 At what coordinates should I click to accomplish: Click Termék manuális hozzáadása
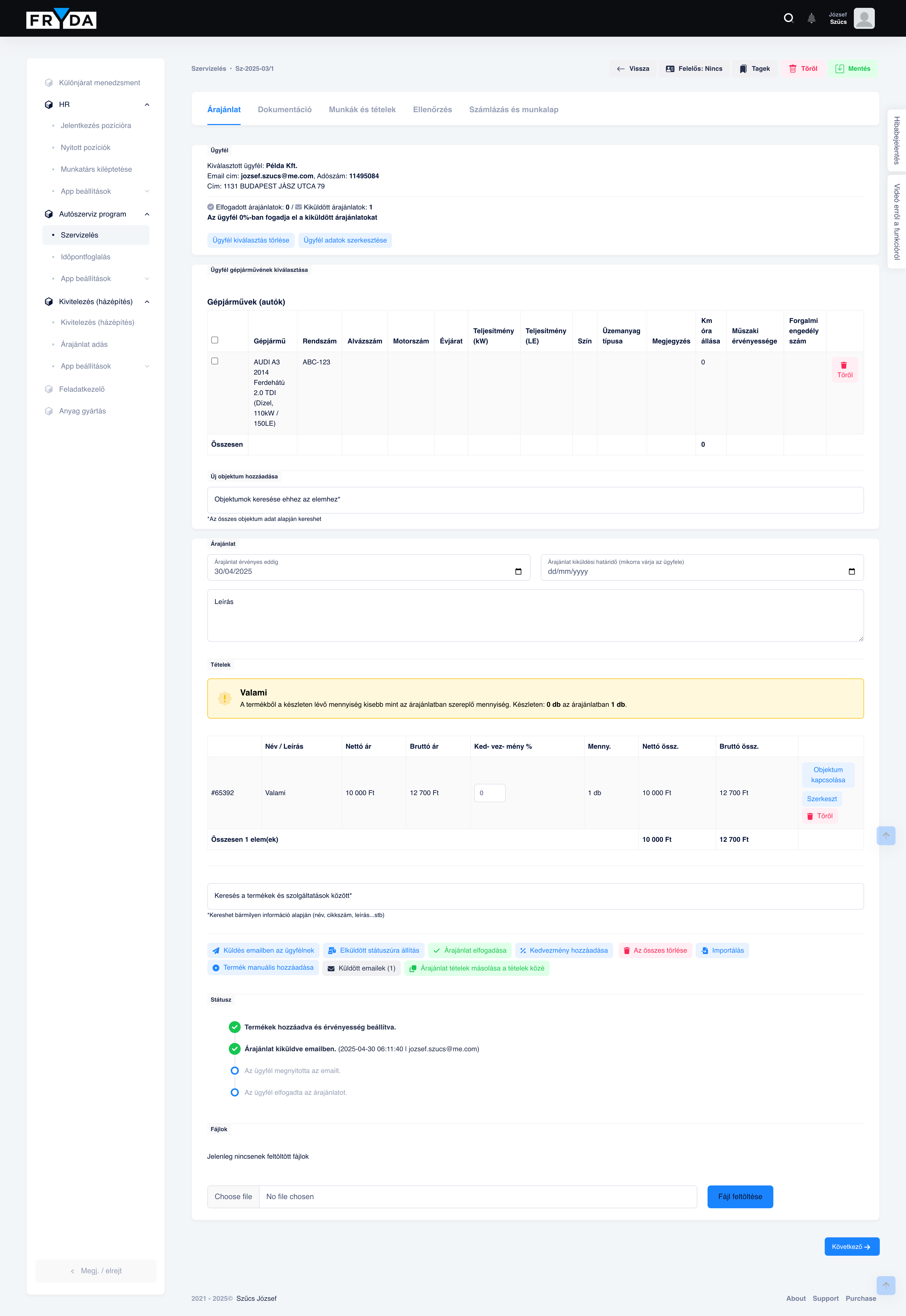[263, 968]
